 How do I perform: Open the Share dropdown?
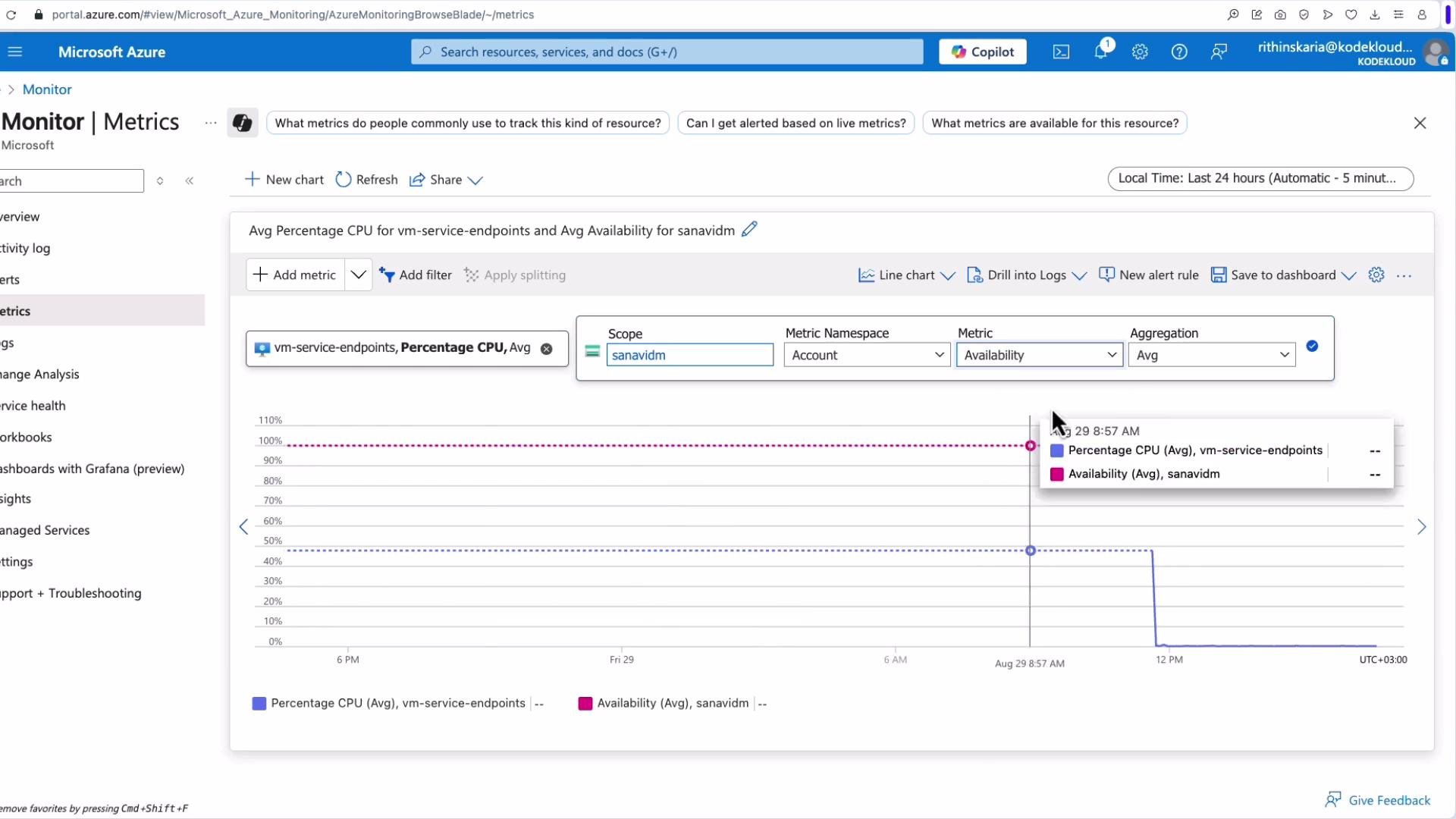pyautogui.click(x=446, y=180)
